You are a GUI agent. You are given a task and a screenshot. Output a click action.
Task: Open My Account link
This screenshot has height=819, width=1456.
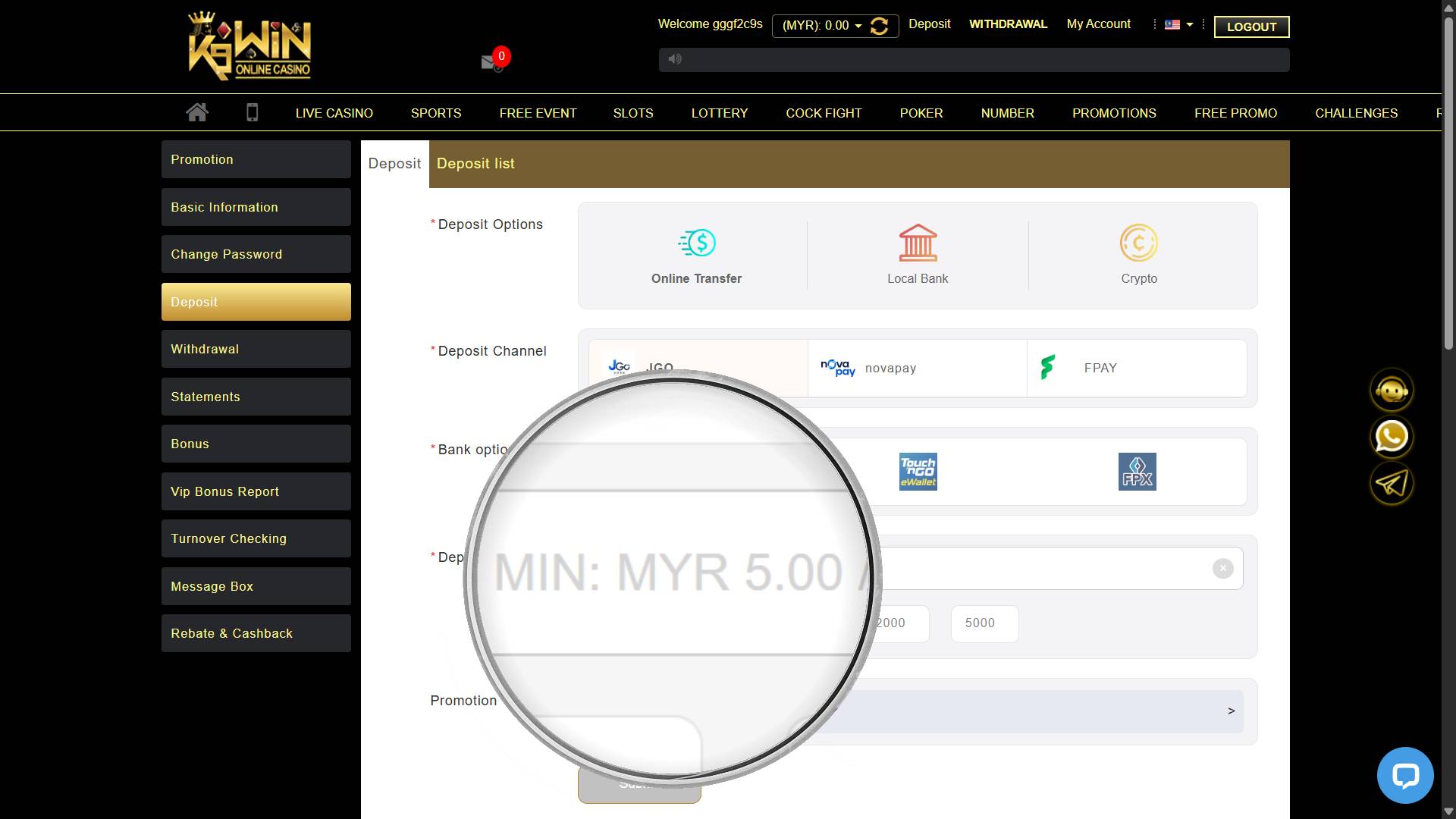pyautogui.click(x=1098, y=24)
